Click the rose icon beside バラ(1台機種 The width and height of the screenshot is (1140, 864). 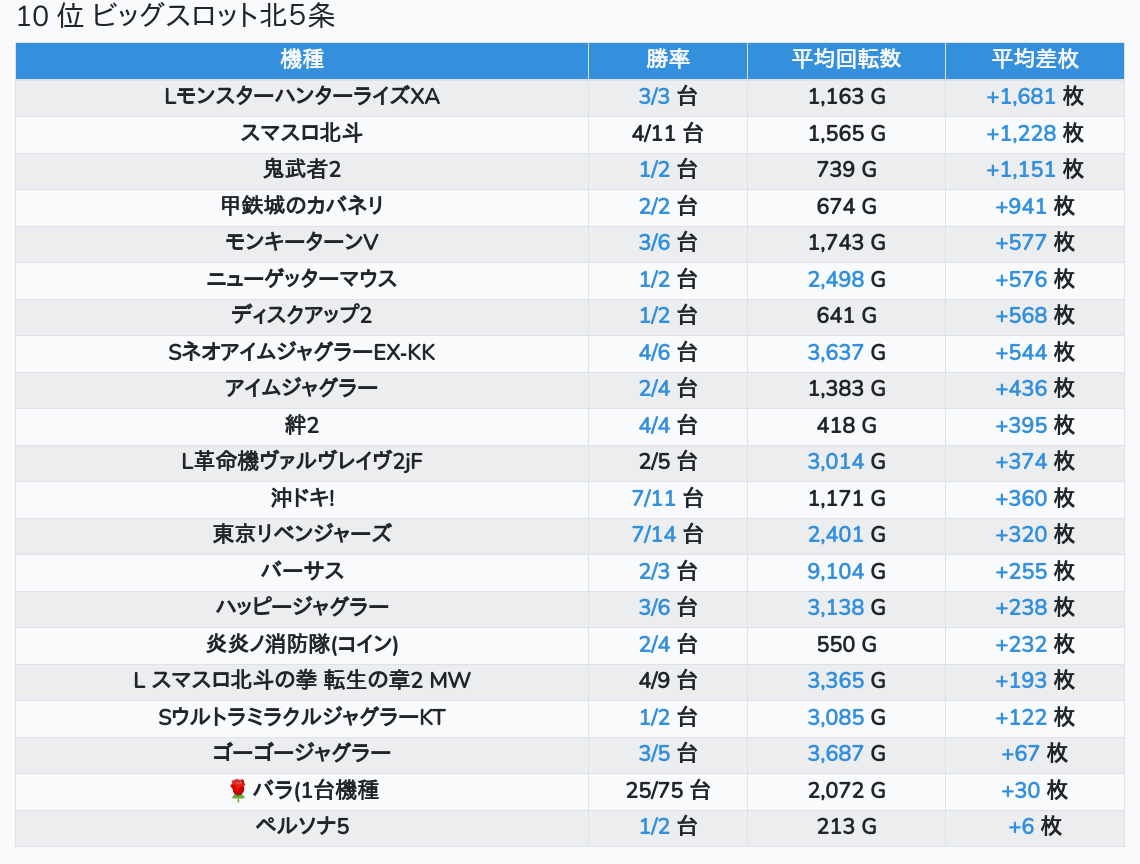coord(237,791)
